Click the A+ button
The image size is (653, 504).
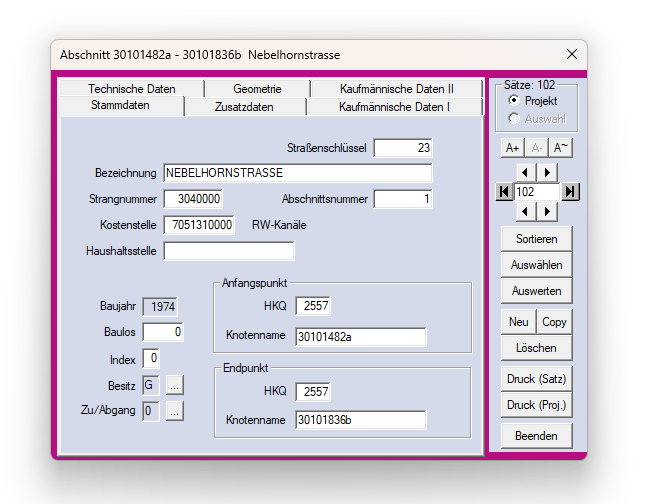tap(511, 147)
